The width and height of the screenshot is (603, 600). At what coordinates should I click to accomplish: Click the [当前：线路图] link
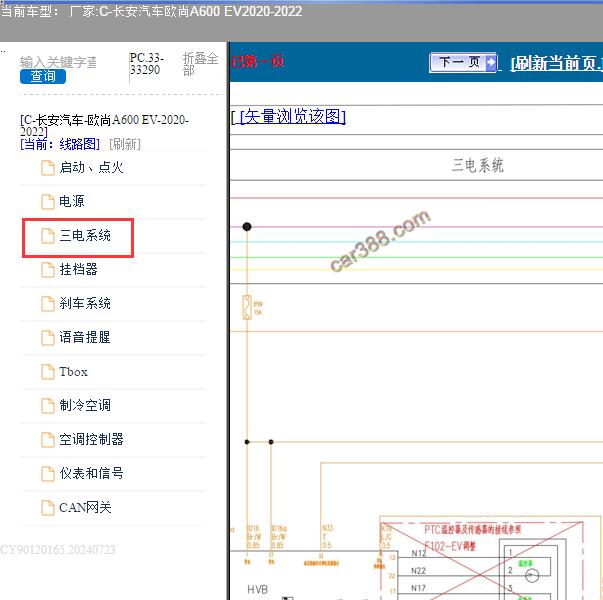pyautogui.click(x=60, y=145)
